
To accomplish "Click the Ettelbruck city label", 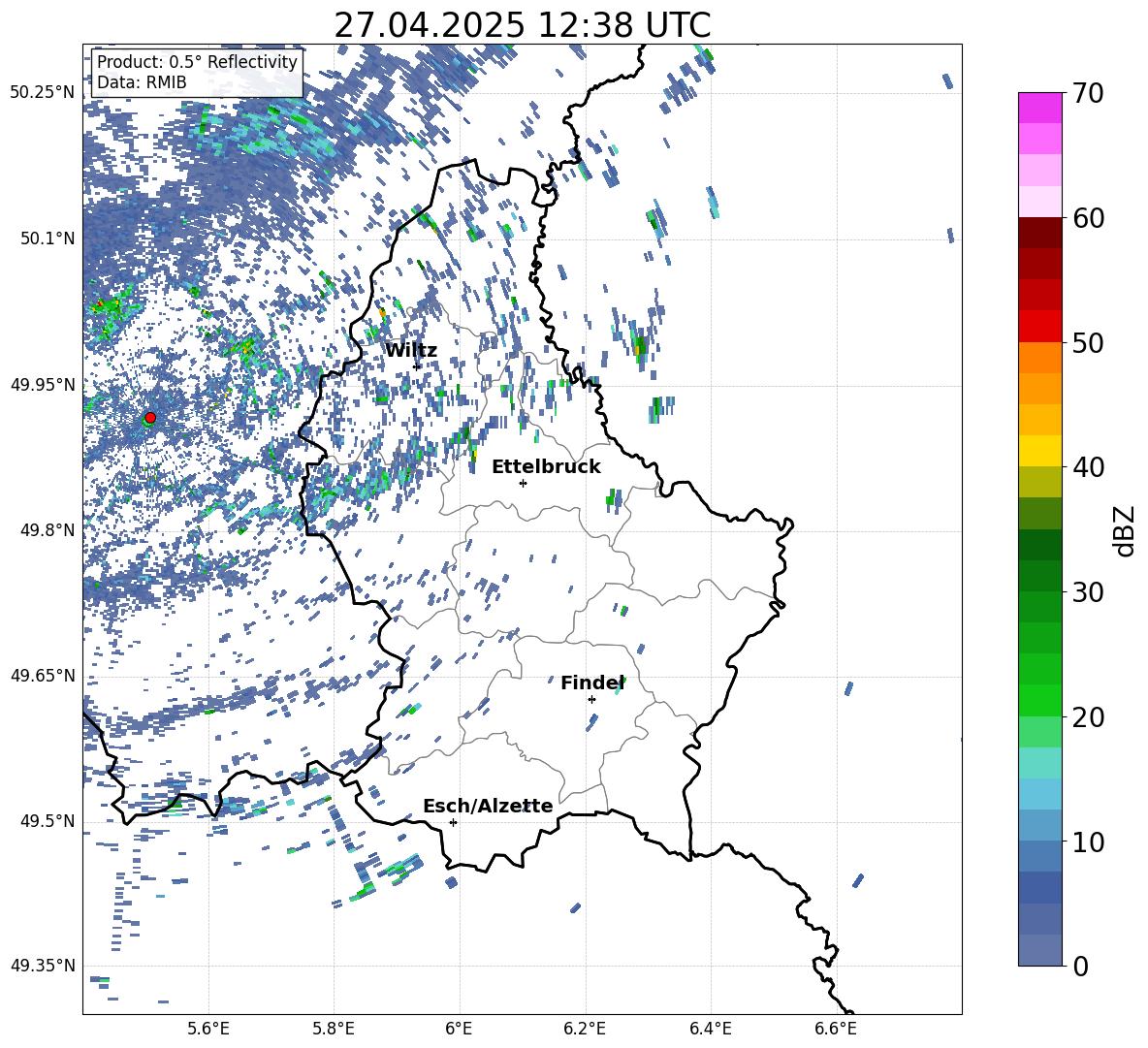I will point(546,467).
